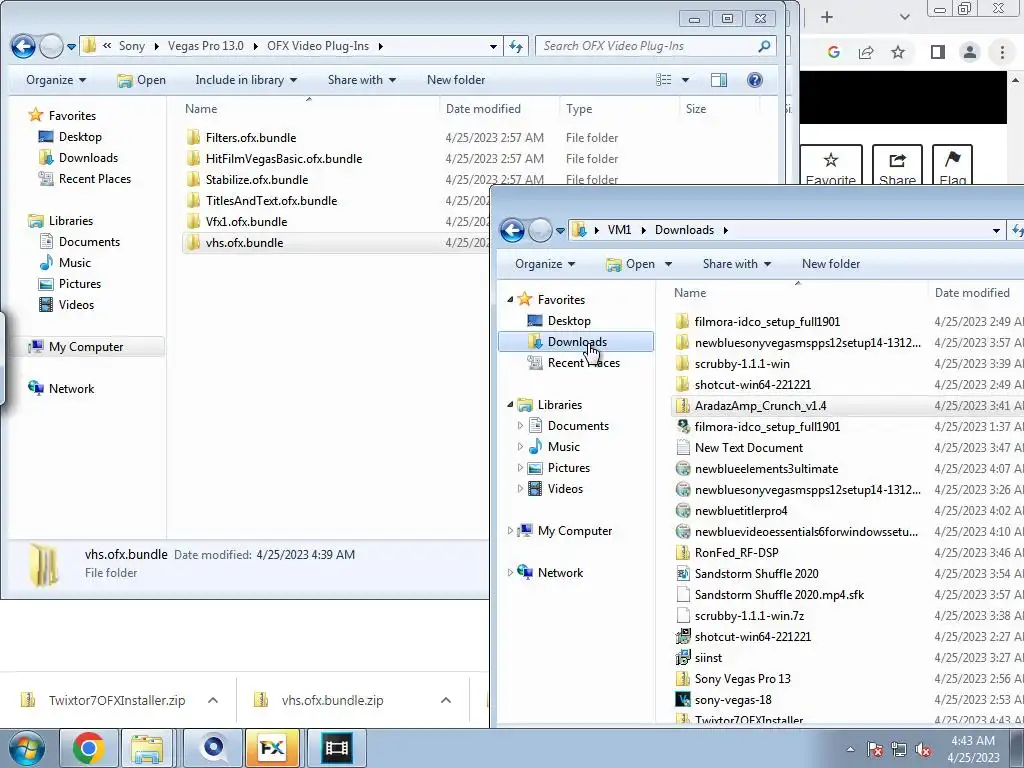Select scrubby-1.1.1-win.7z file
This screenshot has height=768, width=1024.
pyautogui.click(x=749, y=615)
